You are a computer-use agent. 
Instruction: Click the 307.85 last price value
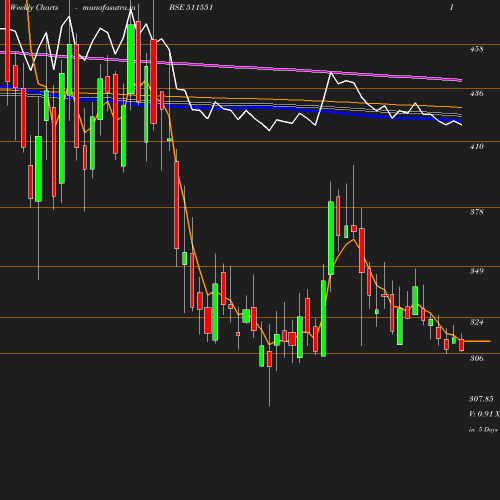(x=481, y=399)
